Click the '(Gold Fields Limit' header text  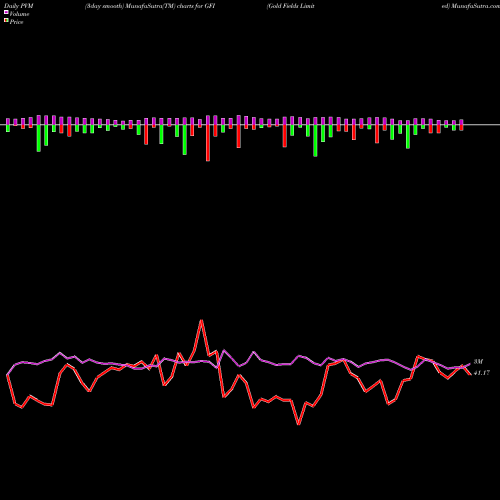click(x=291, y=6)
